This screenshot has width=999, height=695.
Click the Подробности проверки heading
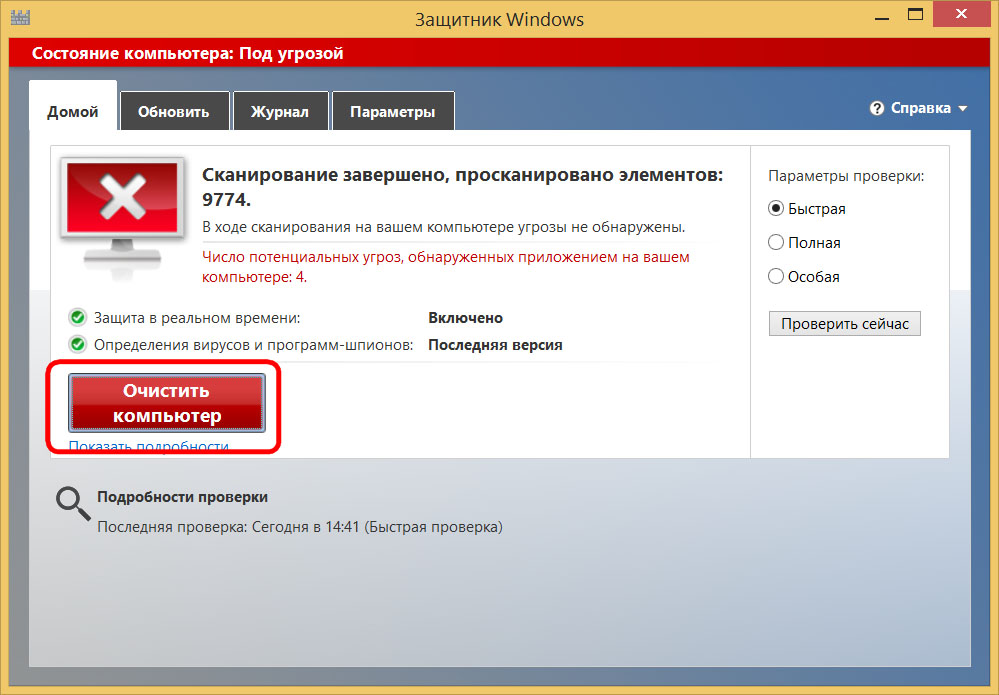182,497
